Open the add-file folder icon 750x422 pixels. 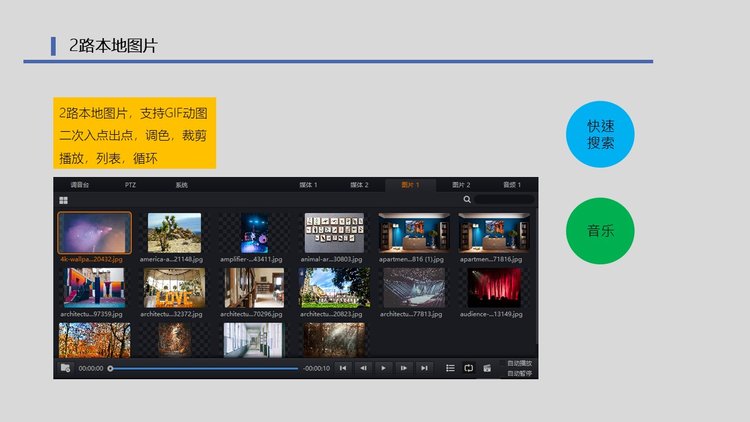(65, 368)
